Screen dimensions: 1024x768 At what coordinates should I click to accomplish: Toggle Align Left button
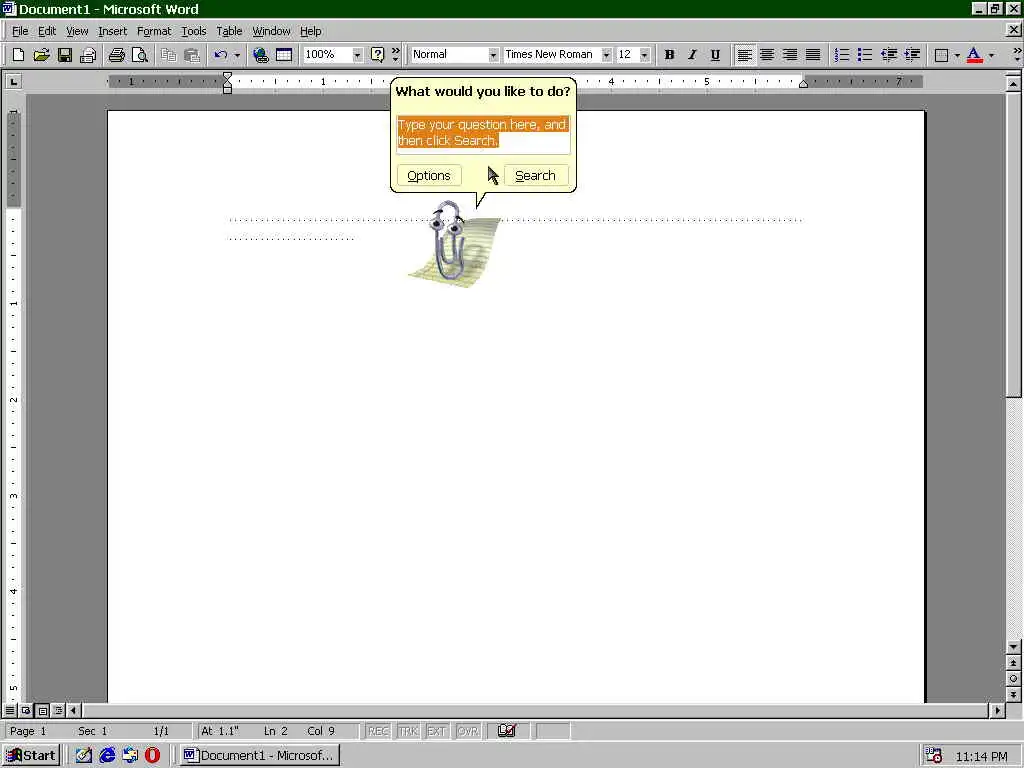click(x=744, y=55)
